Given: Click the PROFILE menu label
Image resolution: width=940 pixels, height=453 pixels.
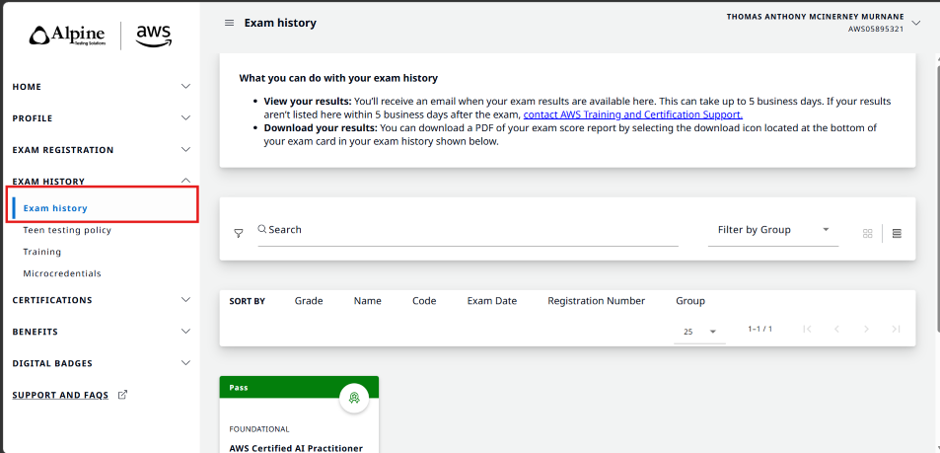Looking at the screenshot, I should click(x=32, y=119).
